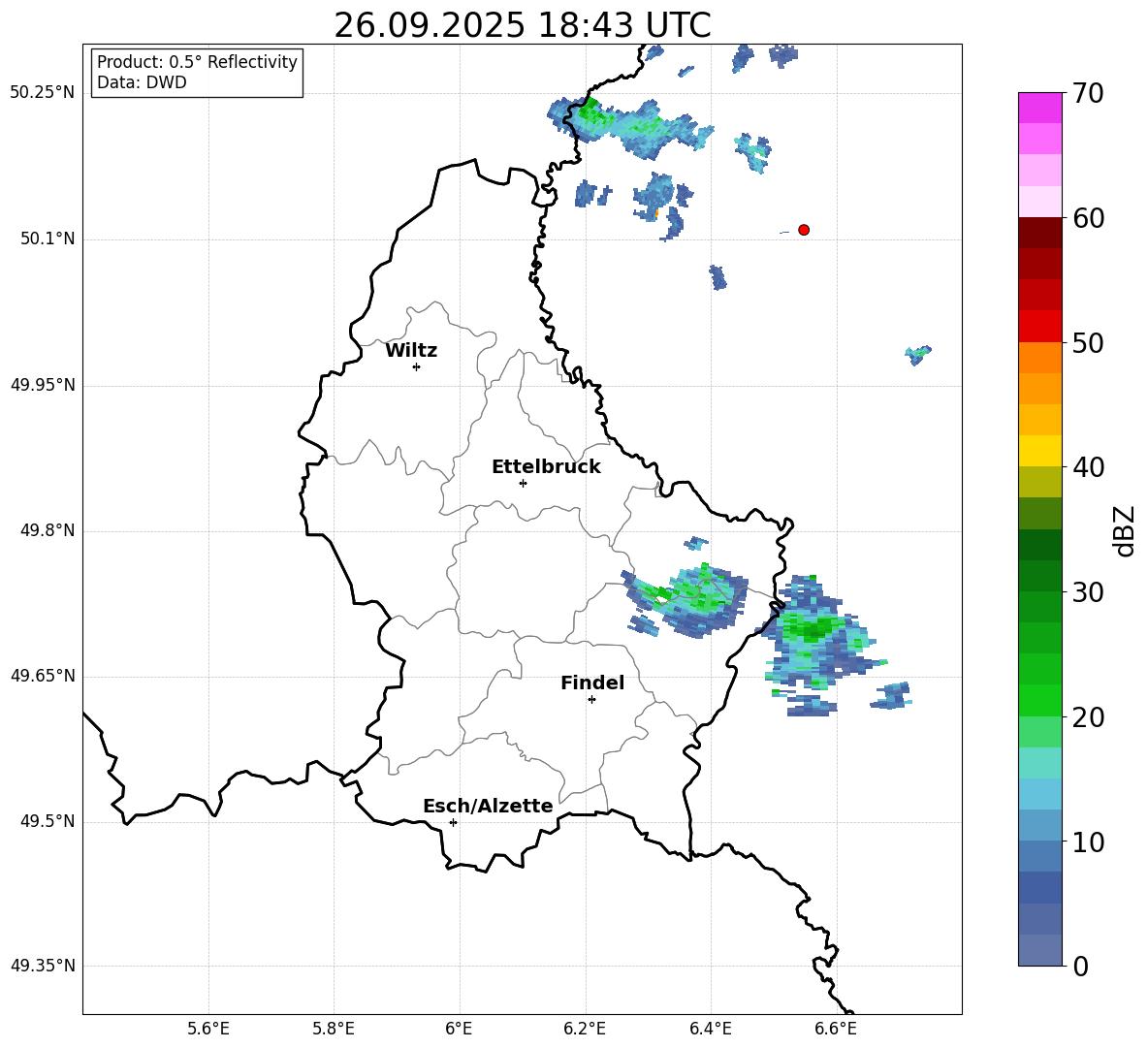Viewport: 1148px width, 1048px height.
Task: Pick the bright green swatch near 20 dBZ
Action: (1040, 700)
